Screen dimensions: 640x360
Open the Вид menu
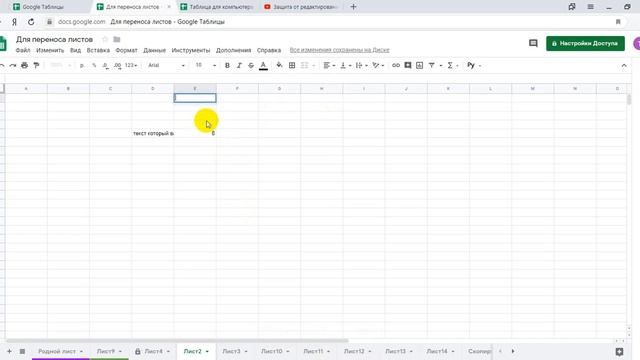[75, 50]
